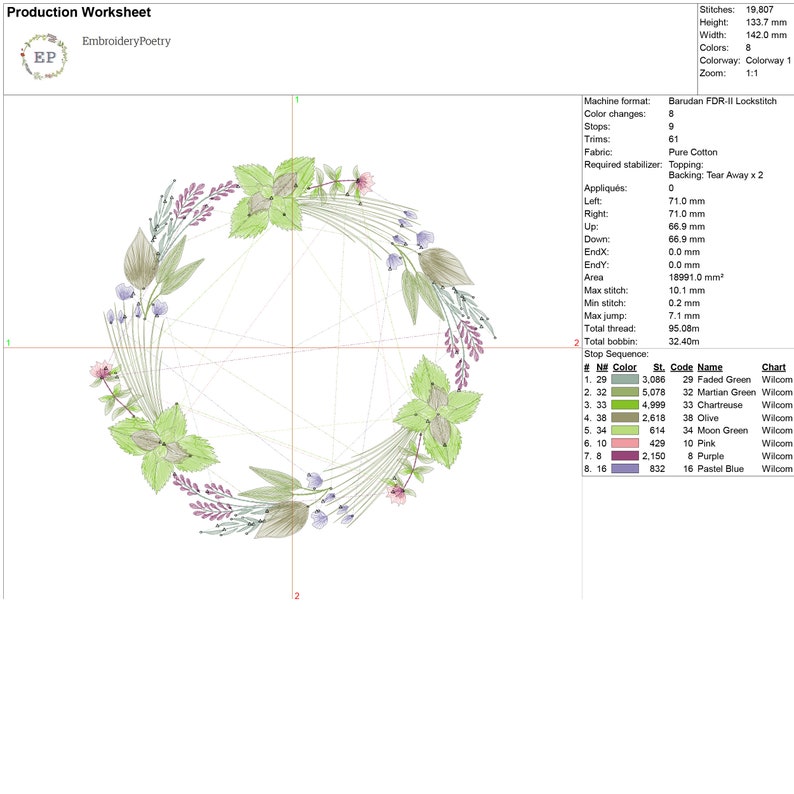The image size is (794, 794).
Task: Click the Total thread value 95.08m
Action: (684, 328)
